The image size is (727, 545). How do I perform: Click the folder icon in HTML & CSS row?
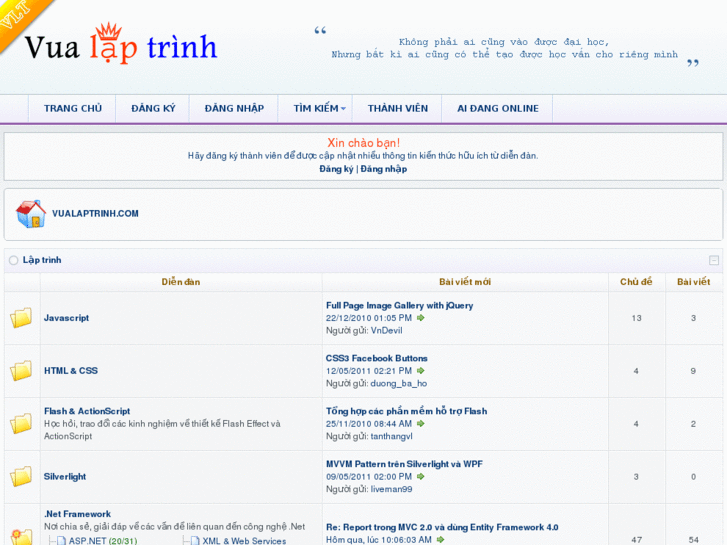(21, 371)
